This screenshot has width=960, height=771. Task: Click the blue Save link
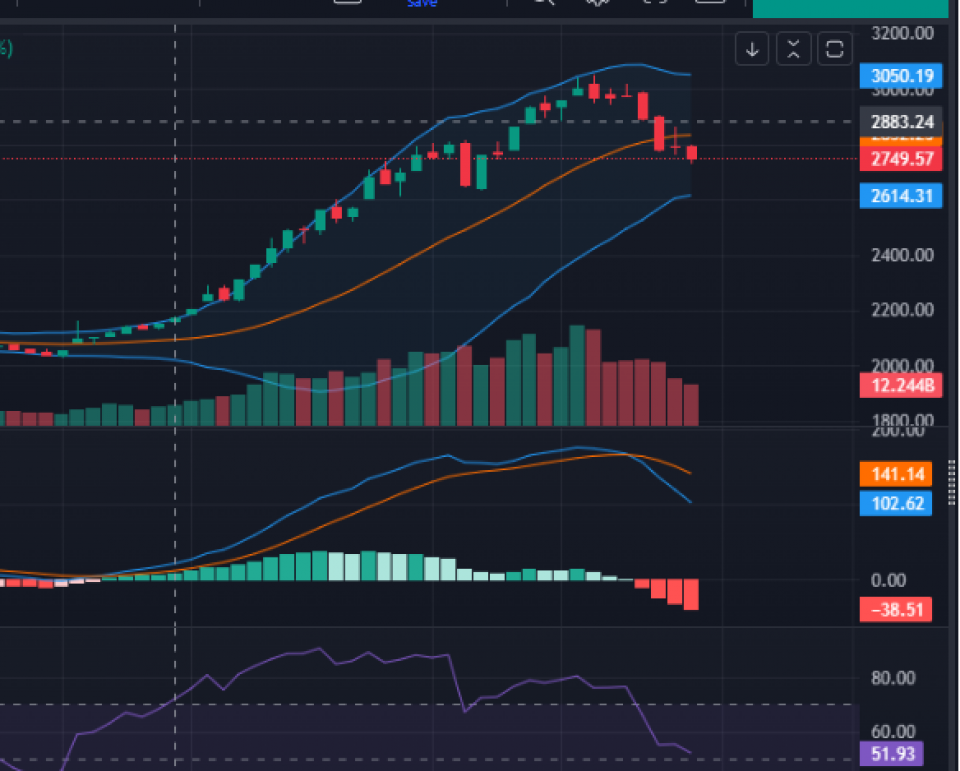tap(421, 3)
